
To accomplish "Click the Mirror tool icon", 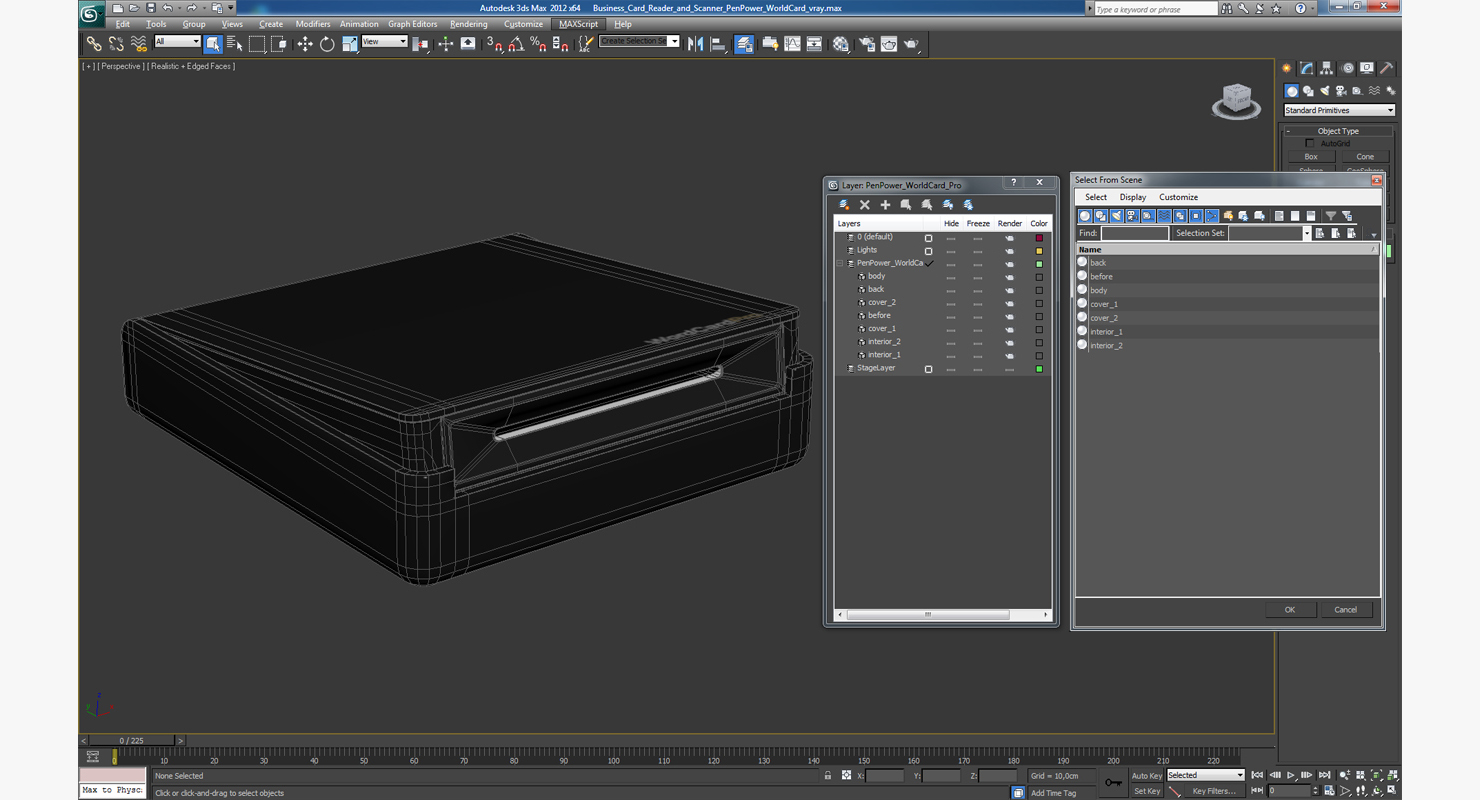I will pos(696,44).
